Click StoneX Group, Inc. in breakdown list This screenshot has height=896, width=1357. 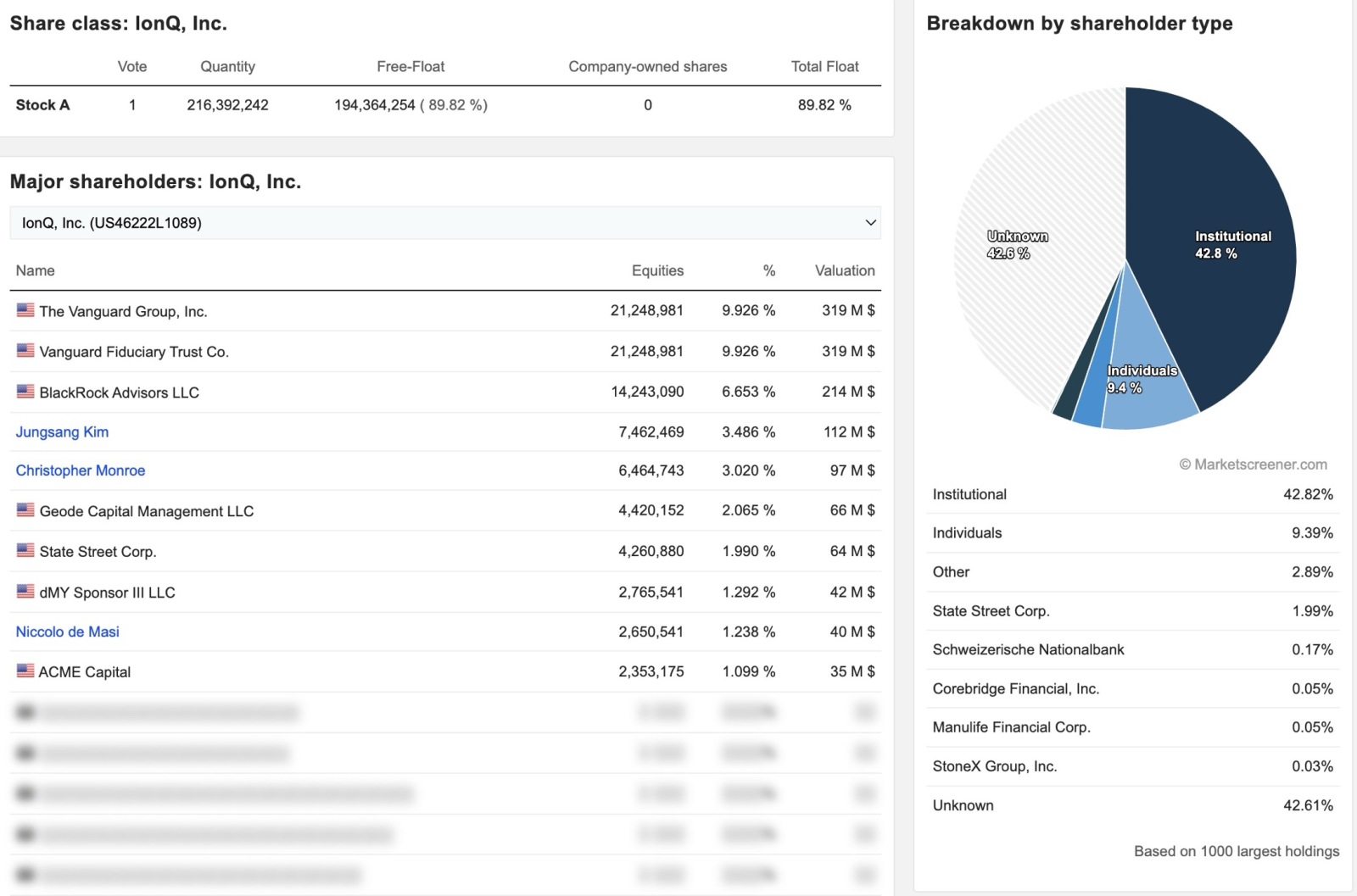coord(995,766)
